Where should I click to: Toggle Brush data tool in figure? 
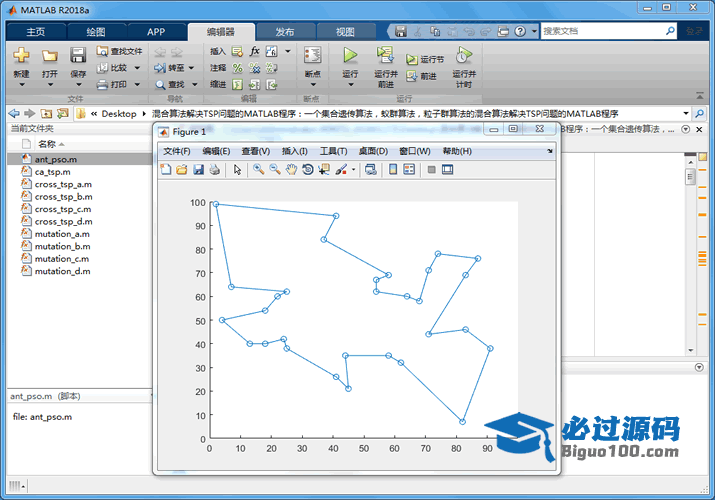click(341, 170)
